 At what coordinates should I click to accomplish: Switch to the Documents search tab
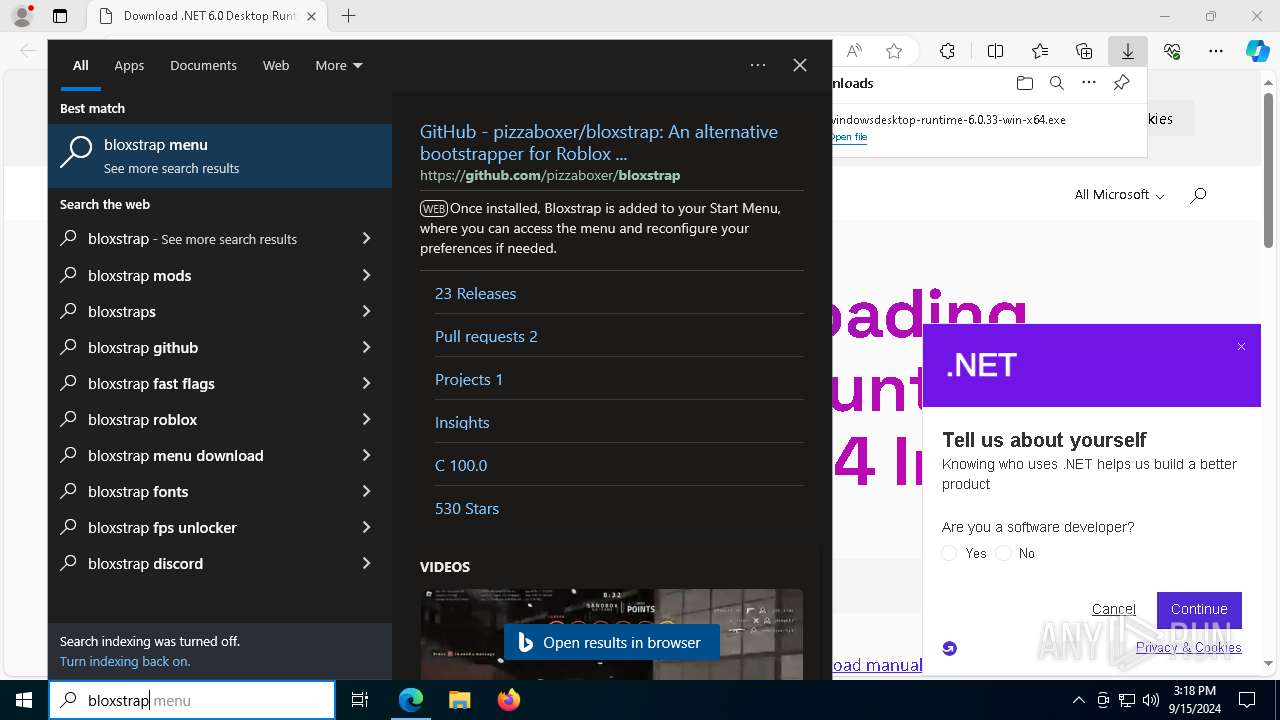click(203, 65)
